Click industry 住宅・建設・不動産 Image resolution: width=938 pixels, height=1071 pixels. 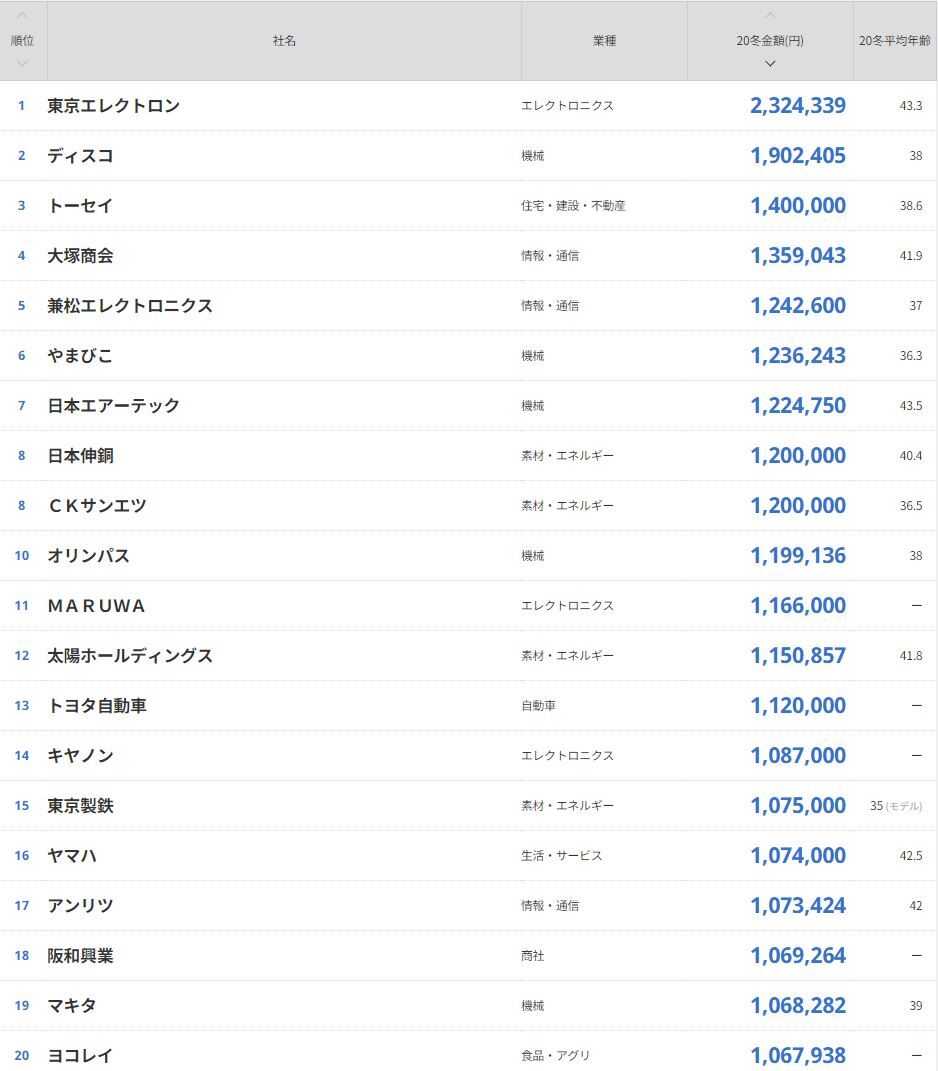click(x=573, y=206)
